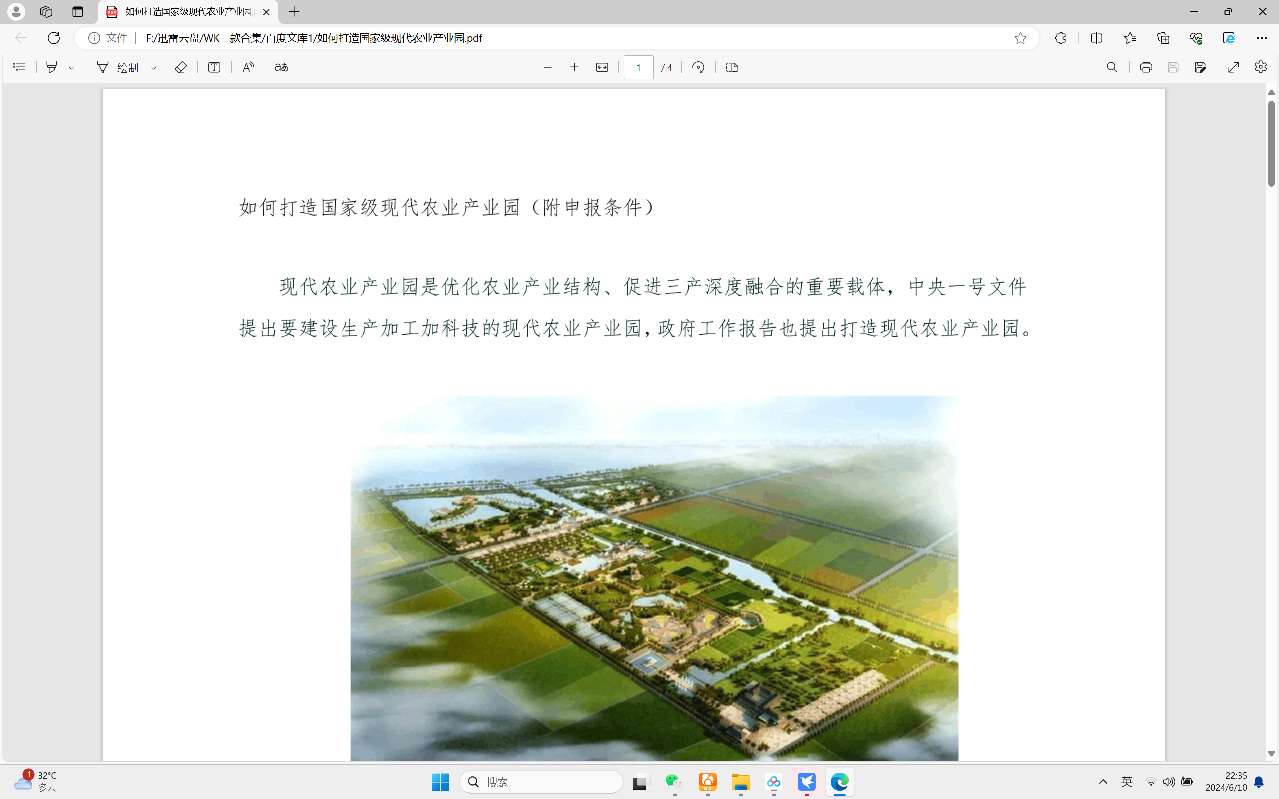
Task: Open Edge settings and more menu
Action: click(x=1261, y=38)
